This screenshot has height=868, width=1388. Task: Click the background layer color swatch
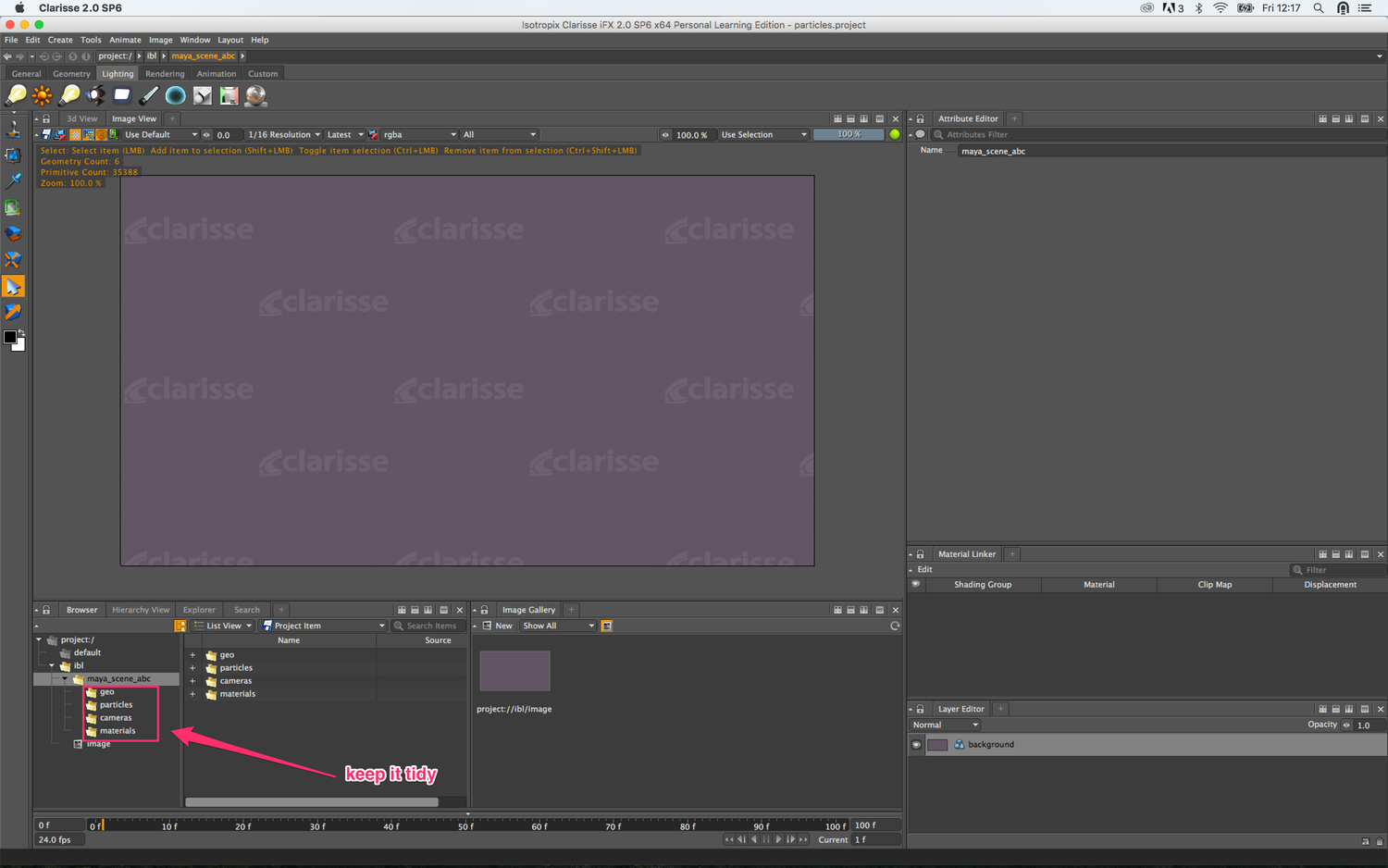point(937,745)
